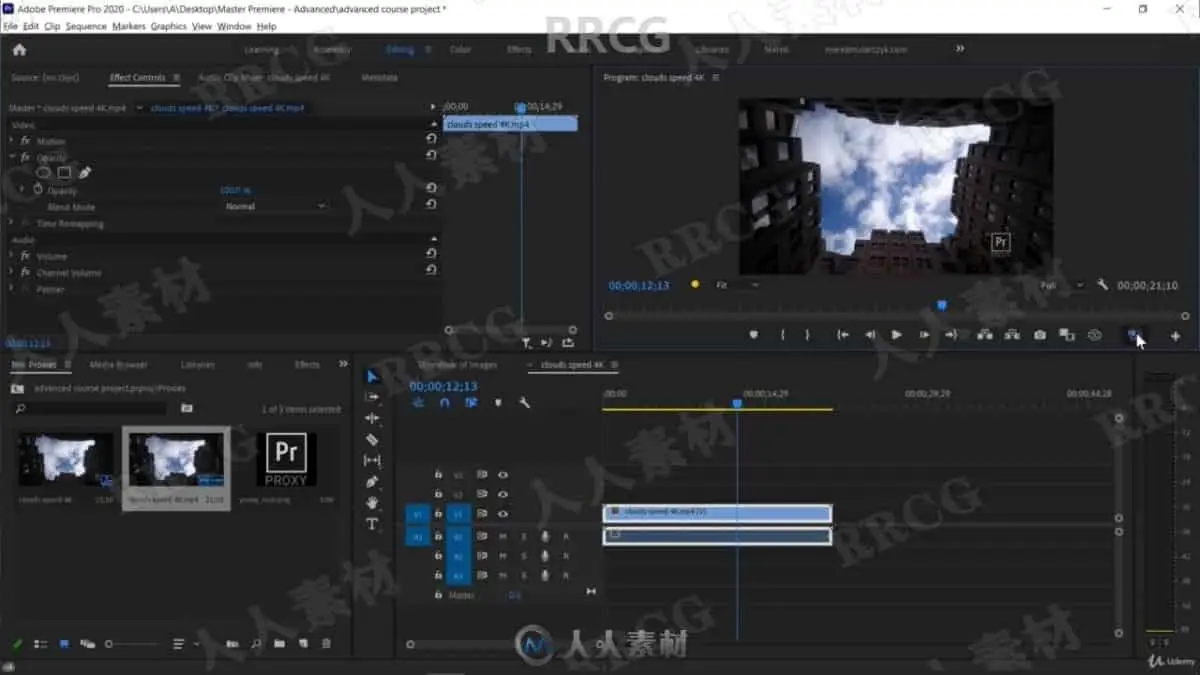Expand the Panner effect

pyautogui.click(x=13, y=289)
